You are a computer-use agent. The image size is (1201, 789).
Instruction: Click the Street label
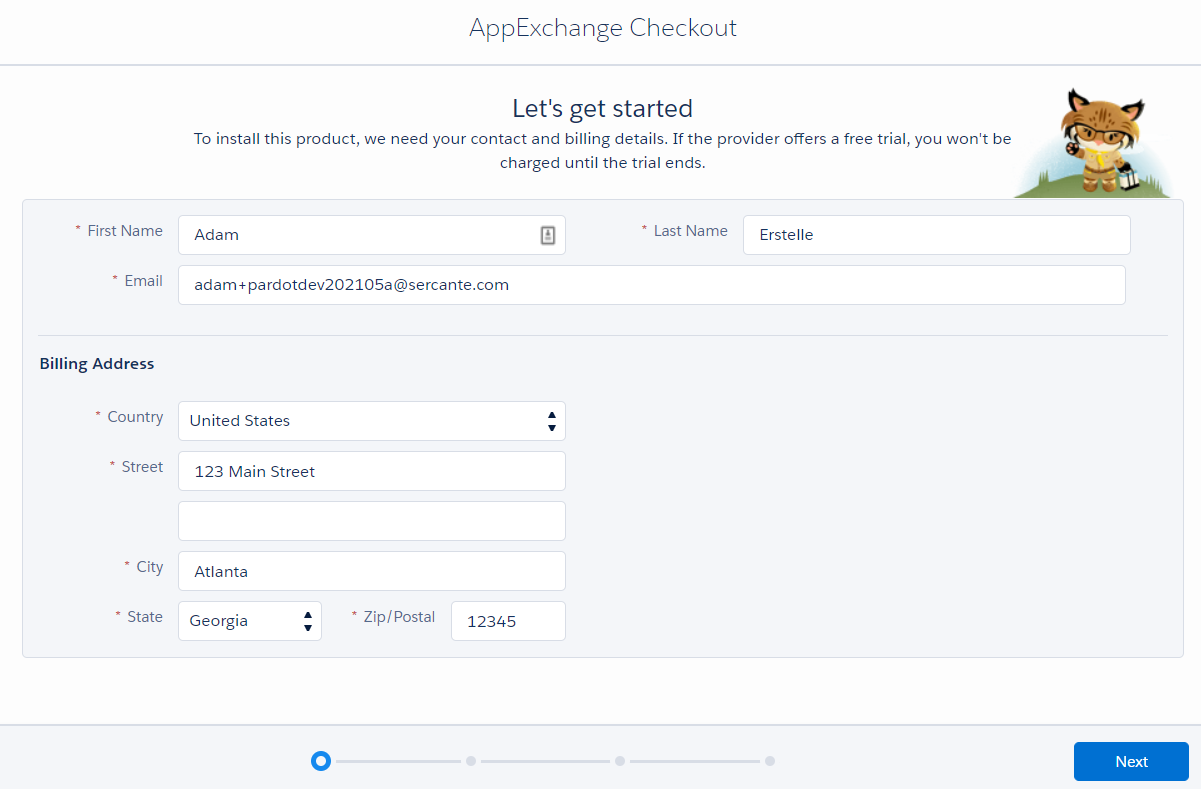pyautogui.click(x=142, y=467)
